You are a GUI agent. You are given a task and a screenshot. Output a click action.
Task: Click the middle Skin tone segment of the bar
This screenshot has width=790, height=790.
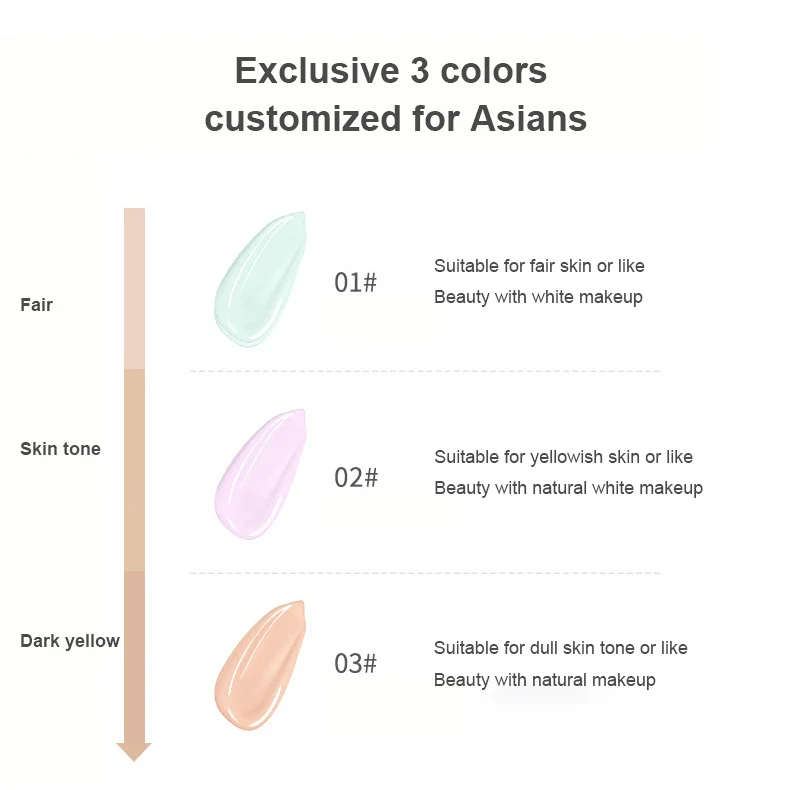tap(134, 470)
